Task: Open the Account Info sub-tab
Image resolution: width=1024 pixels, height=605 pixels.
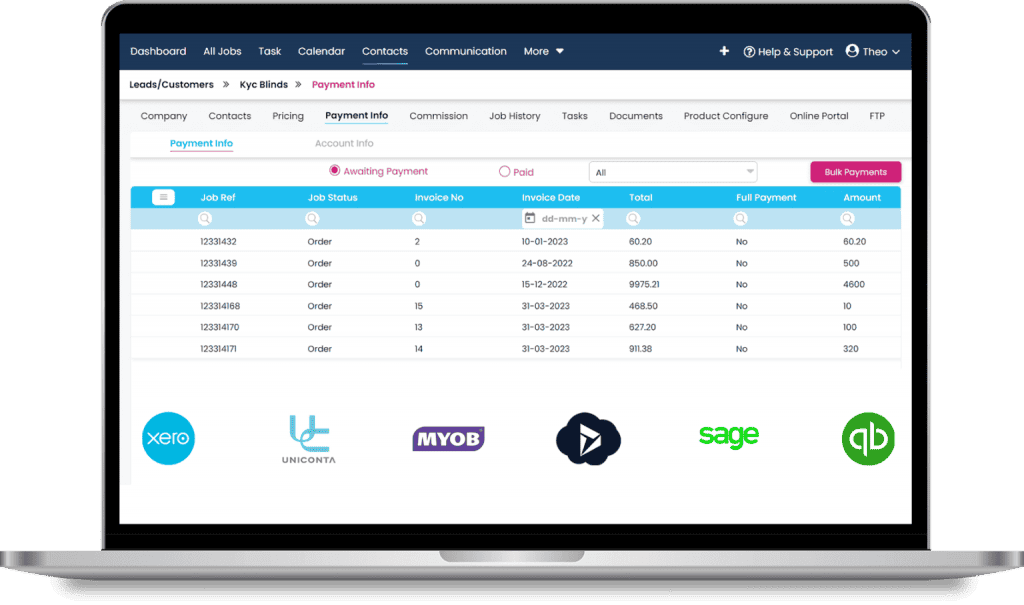Action: coord(344,144)
